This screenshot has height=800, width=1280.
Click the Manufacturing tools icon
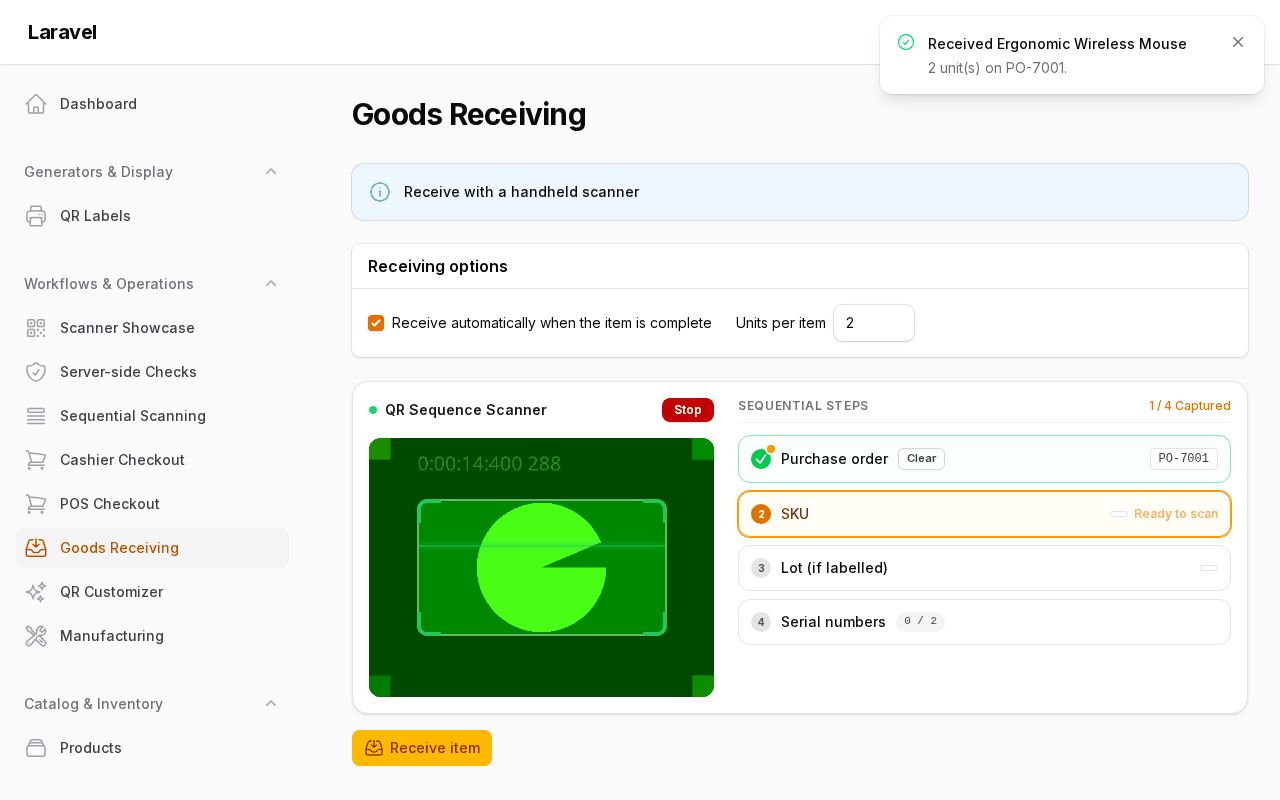(36, 636)
